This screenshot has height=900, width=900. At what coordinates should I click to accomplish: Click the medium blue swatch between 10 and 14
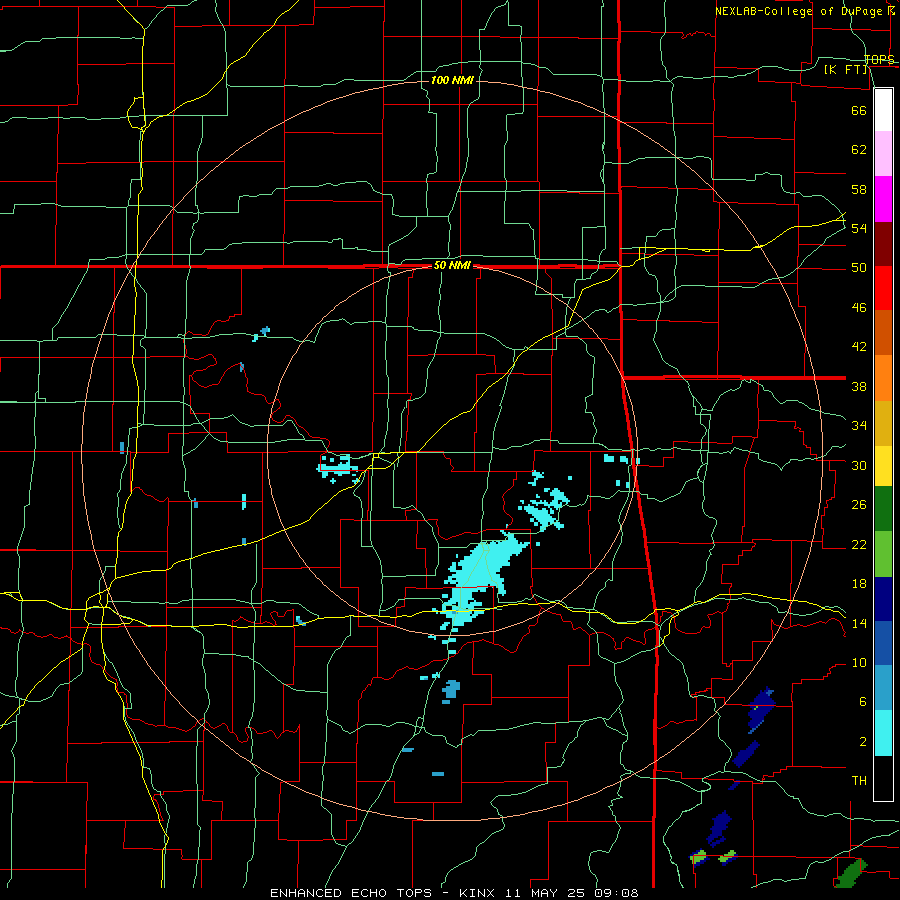pos(883,643)
